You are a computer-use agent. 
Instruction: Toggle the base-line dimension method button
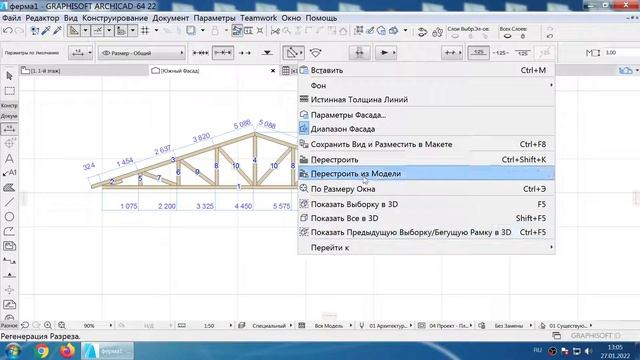(244, 53)
